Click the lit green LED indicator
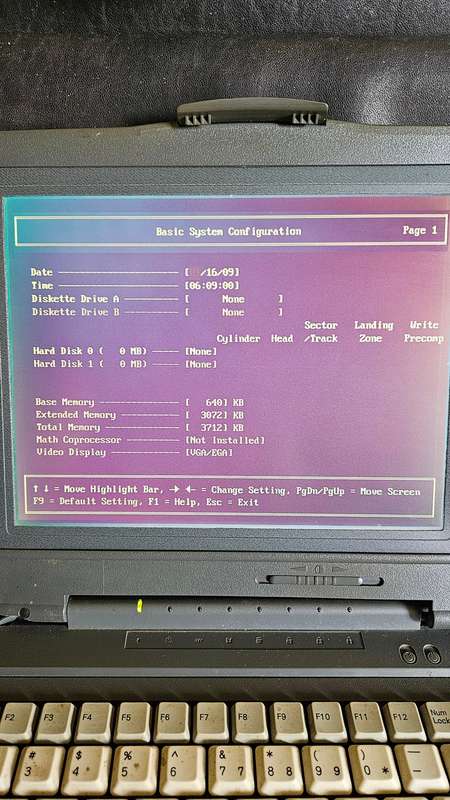 tap(139, 607)
